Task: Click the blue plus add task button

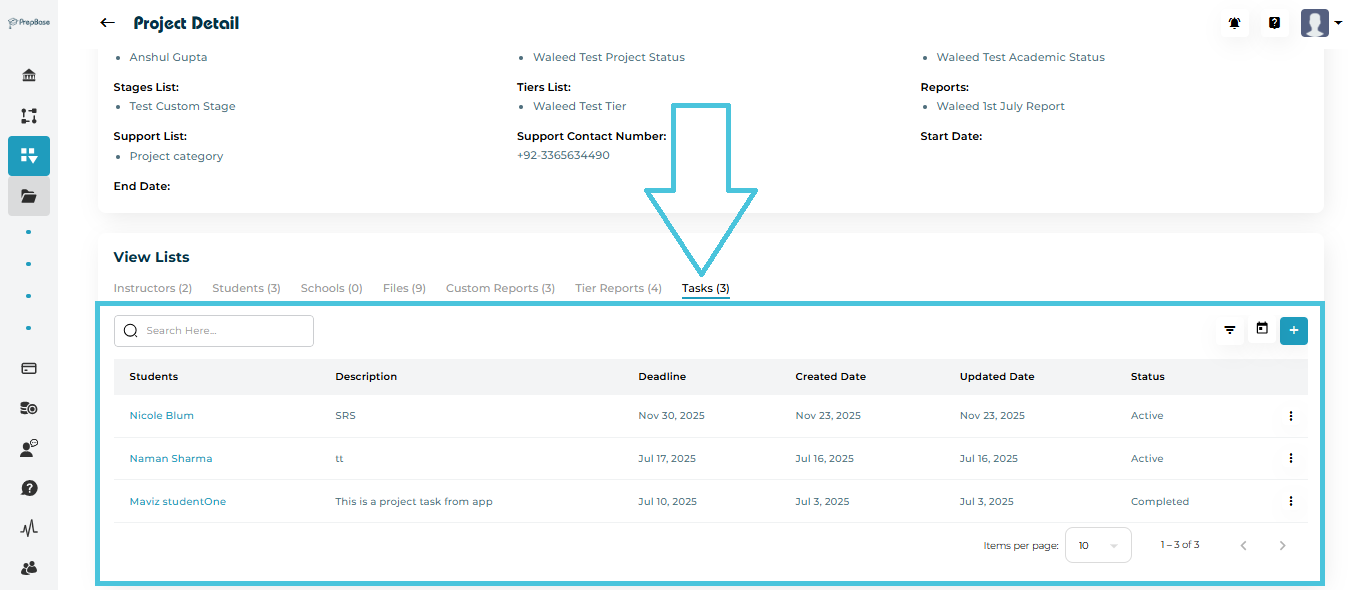Action: point(1294,330)
